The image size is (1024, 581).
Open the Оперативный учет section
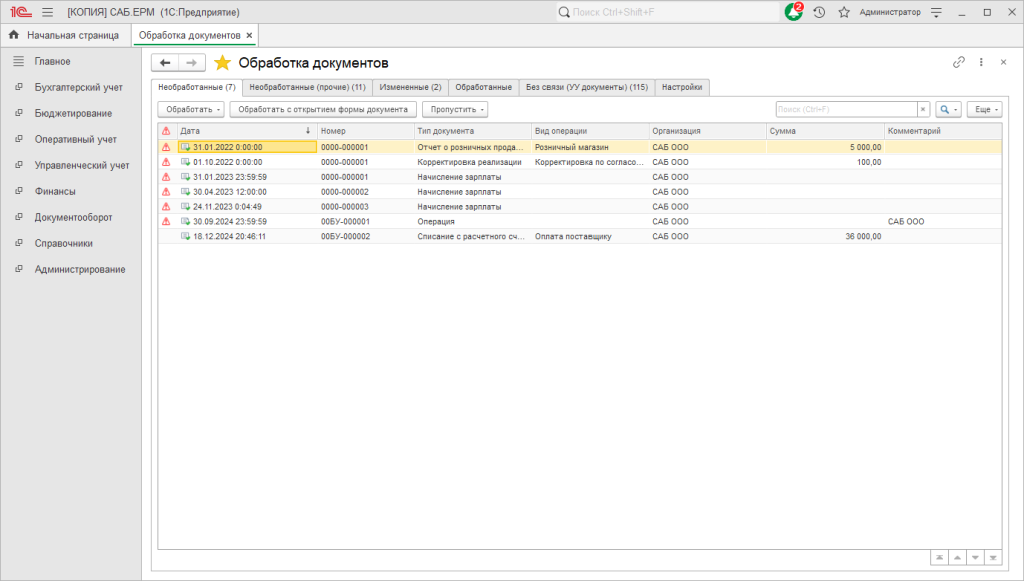tap(76, 140)
